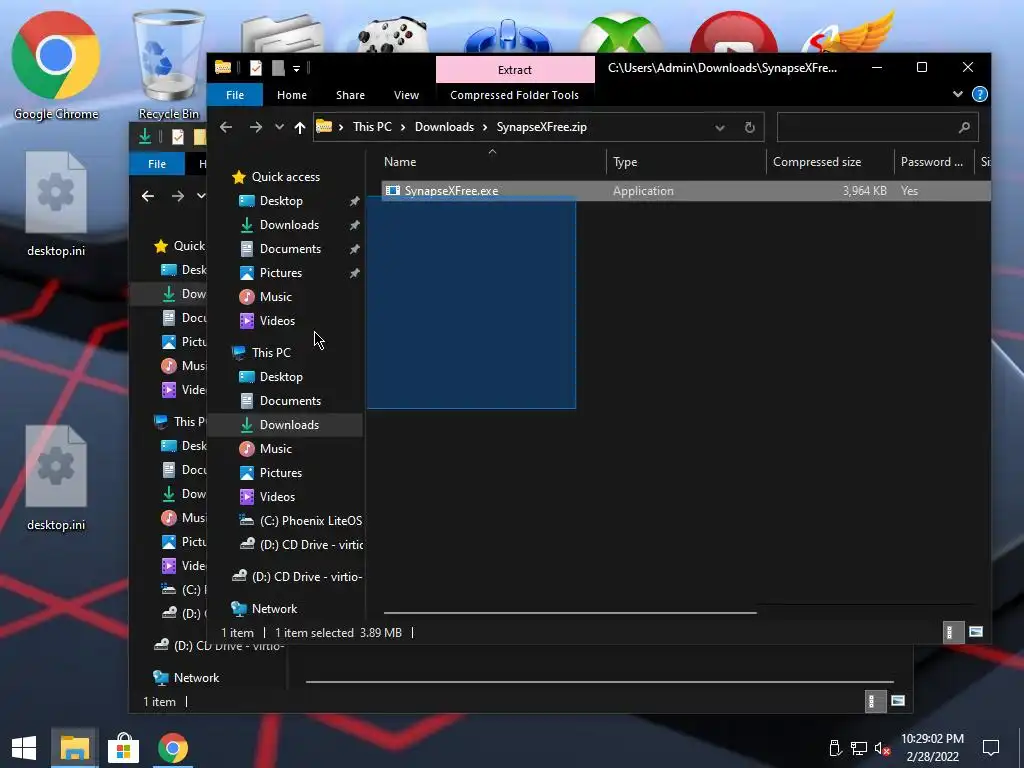This screenshot has height=768, width=1024.
Task: Switch front window to the large thumbnails view button
Action: point(976,632)
